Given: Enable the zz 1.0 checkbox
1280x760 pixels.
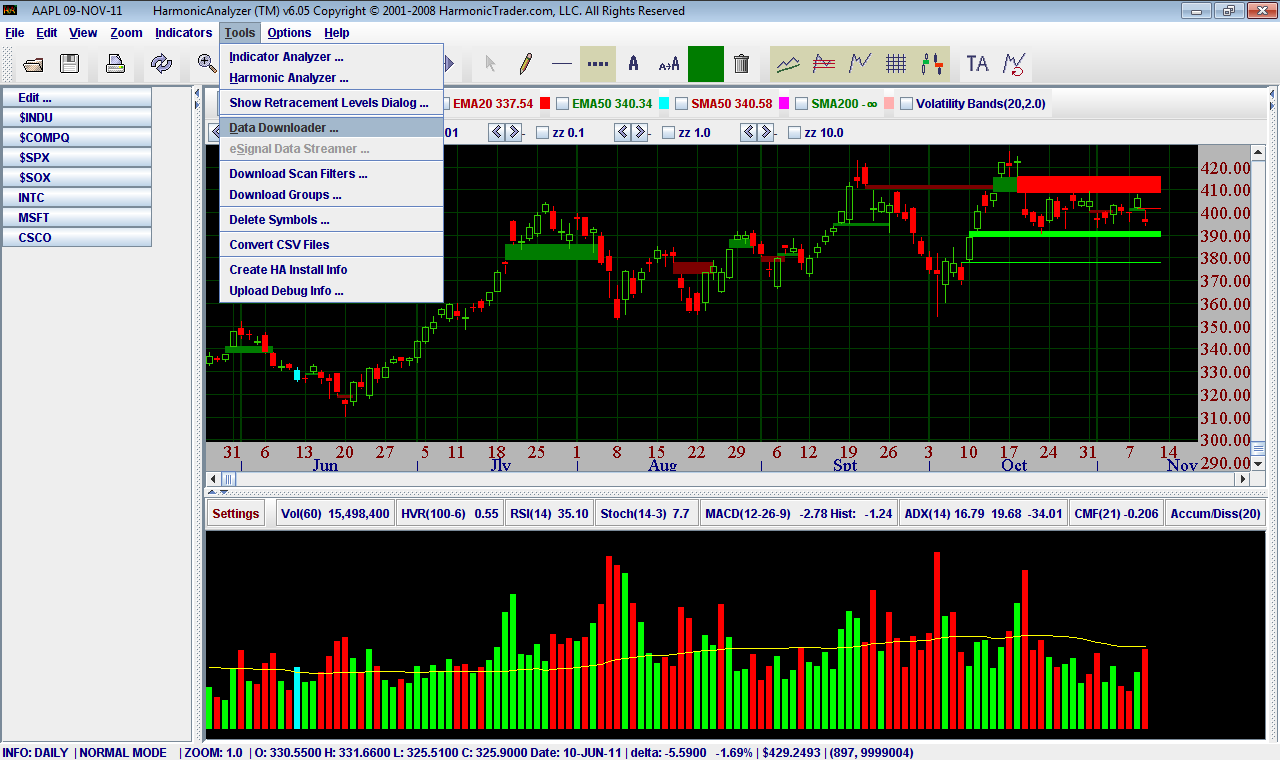Looking at the screenshot, I should 669,132.
